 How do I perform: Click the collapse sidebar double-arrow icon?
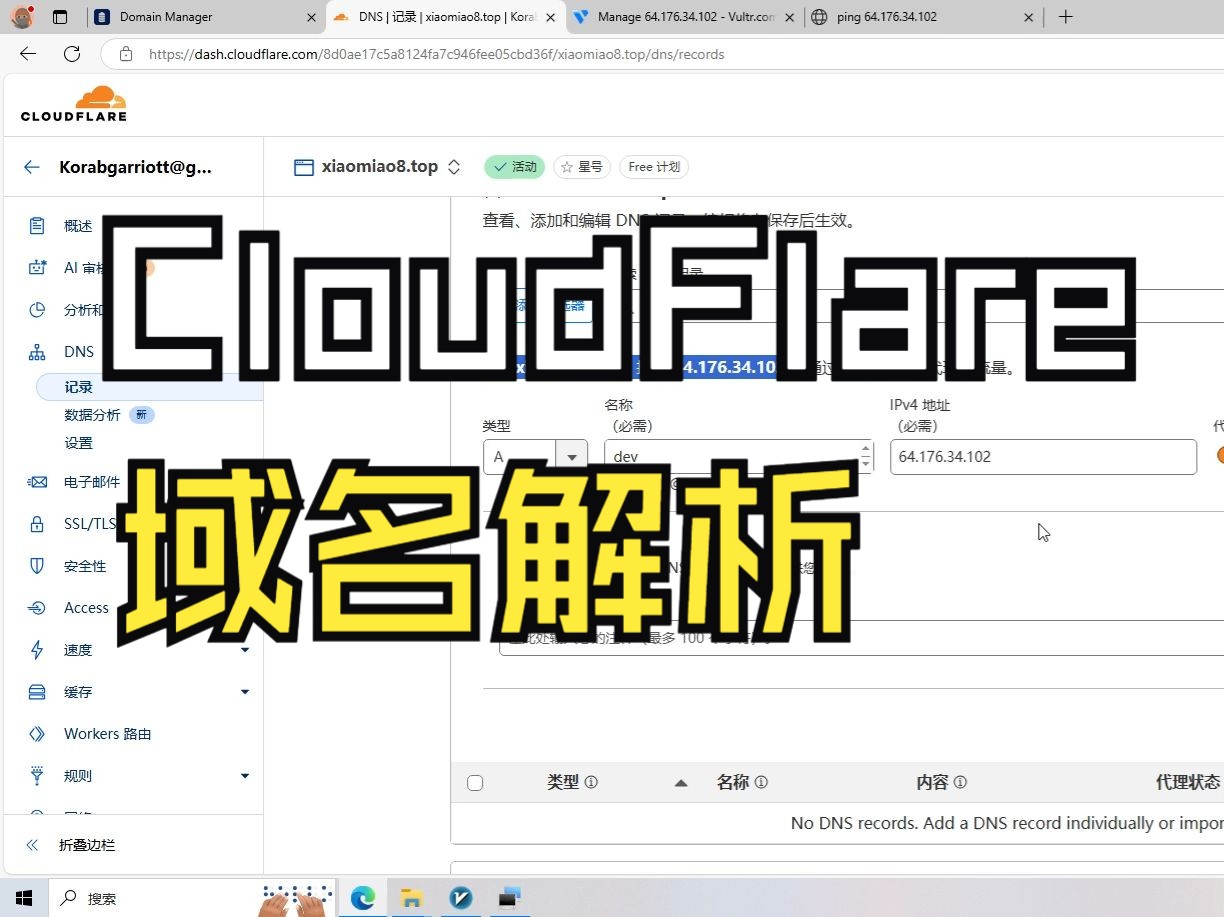(32, 845)
